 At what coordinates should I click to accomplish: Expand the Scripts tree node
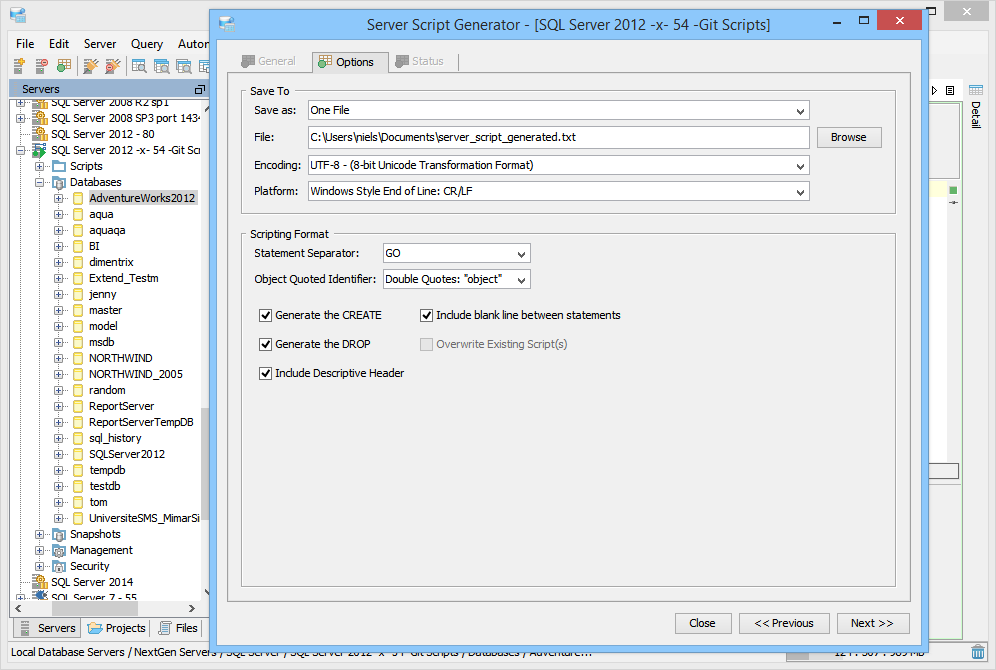click(x=39, y=166)
